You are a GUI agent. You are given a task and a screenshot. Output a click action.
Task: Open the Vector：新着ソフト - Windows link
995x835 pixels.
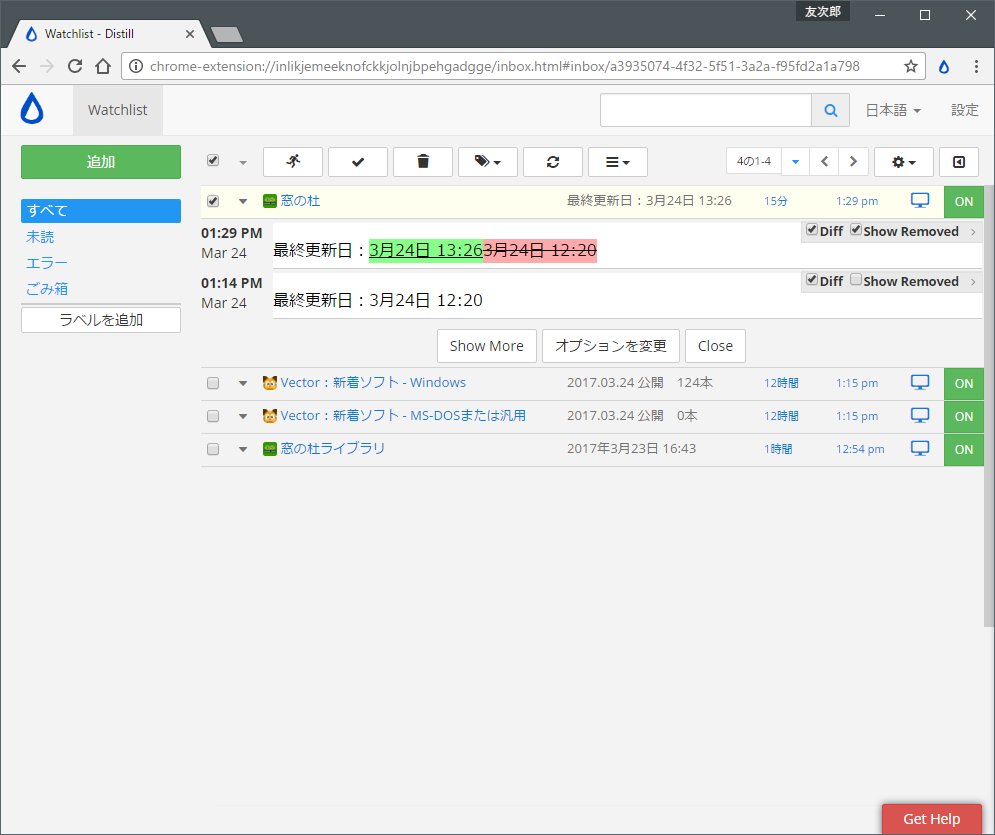point(373,383)
